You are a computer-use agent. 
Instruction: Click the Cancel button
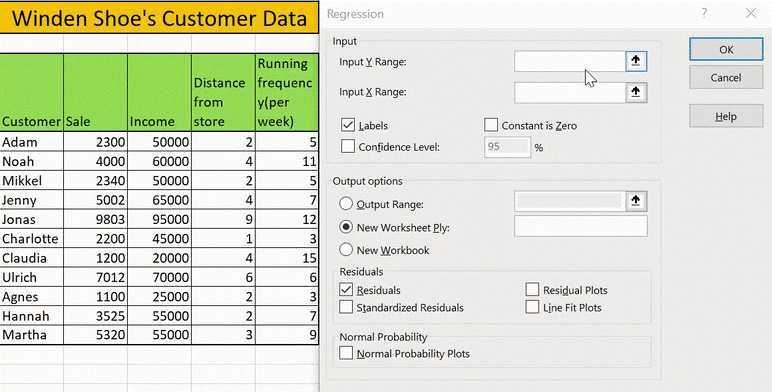[726, 78]
